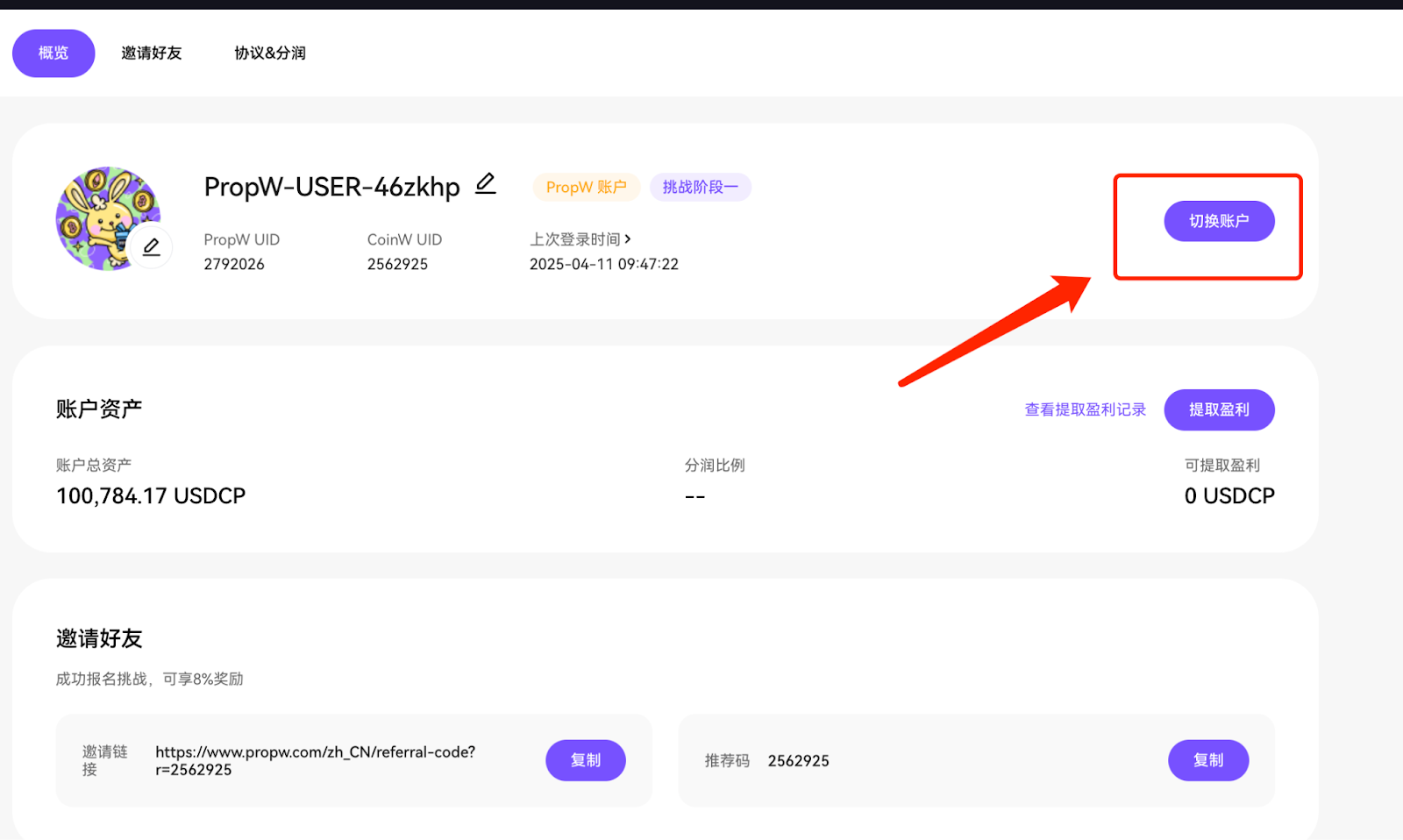
Task: Copy the invite link with 复制
Action: click(585, 760)
